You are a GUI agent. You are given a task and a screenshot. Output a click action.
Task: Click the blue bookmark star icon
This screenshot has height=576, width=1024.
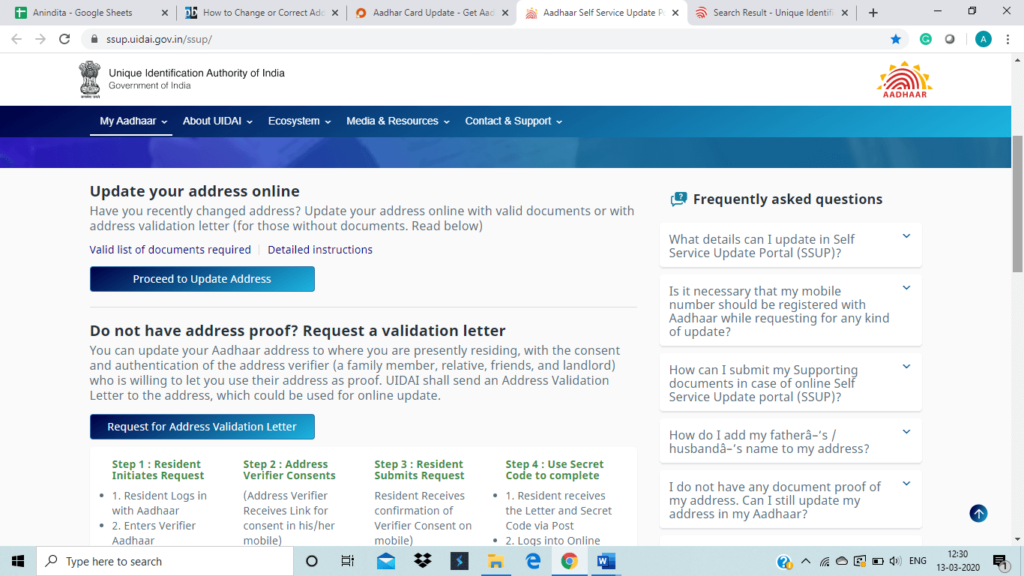[x=896, y=39]
